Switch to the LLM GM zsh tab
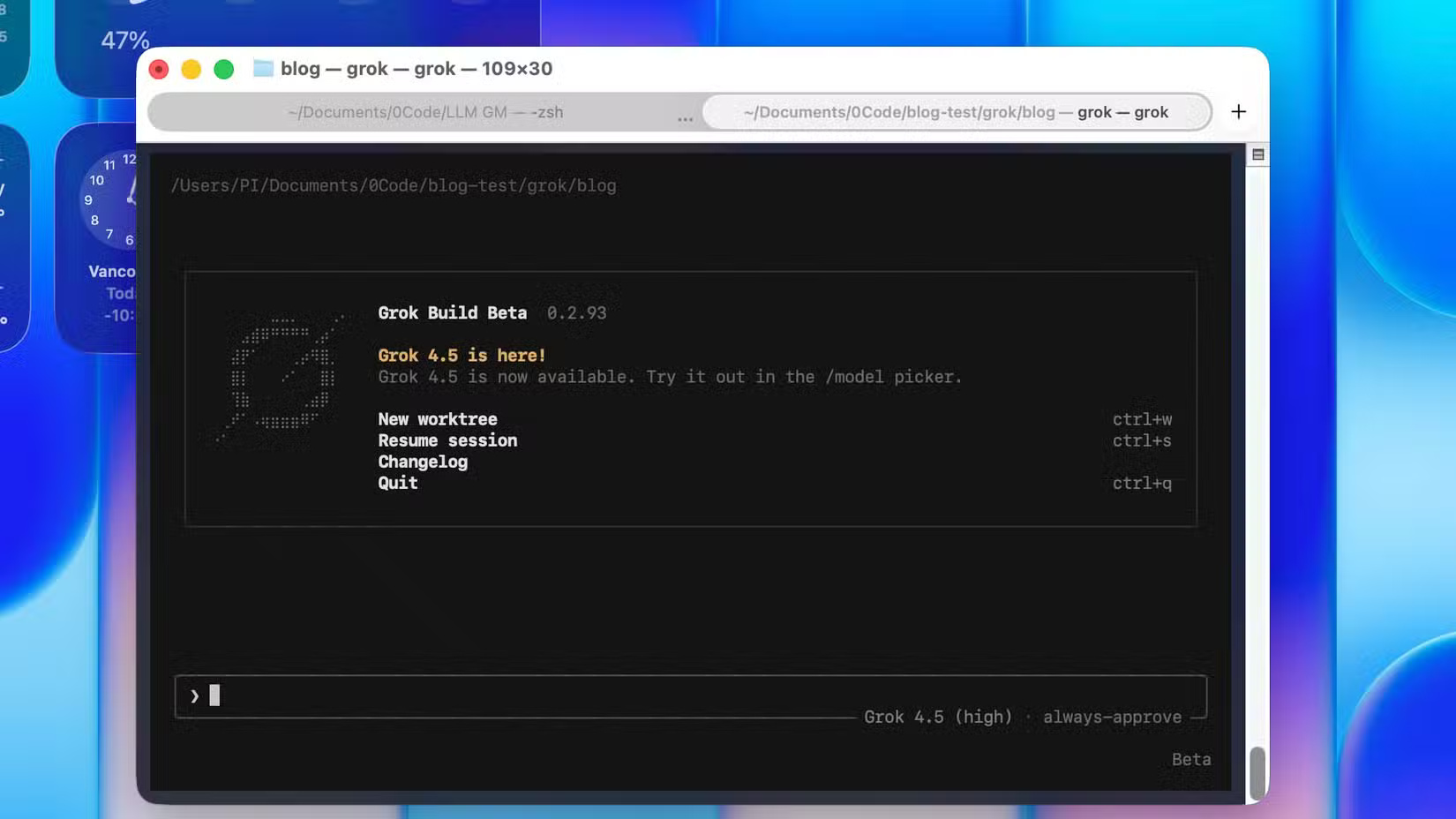Image resolution: width=1456 pixels, height=819 pixels. 425,112
